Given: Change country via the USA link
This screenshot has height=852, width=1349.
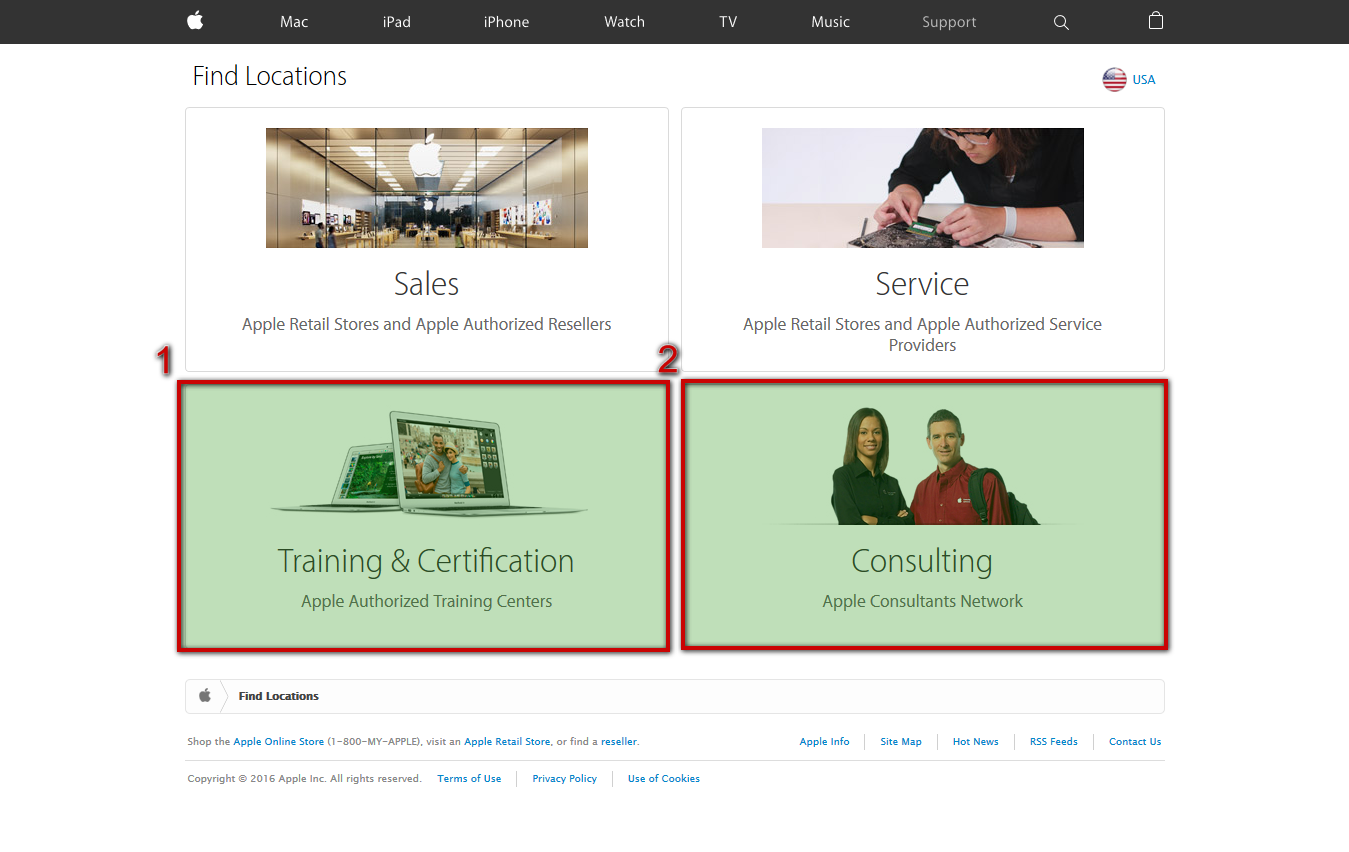Looking at the screenshot, I should tap(1143, 80).
